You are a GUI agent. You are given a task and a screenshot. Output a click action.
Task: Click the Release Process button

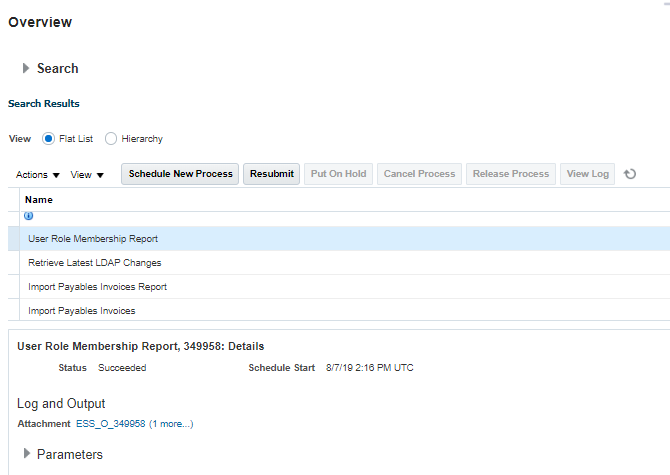click(511, 174)
